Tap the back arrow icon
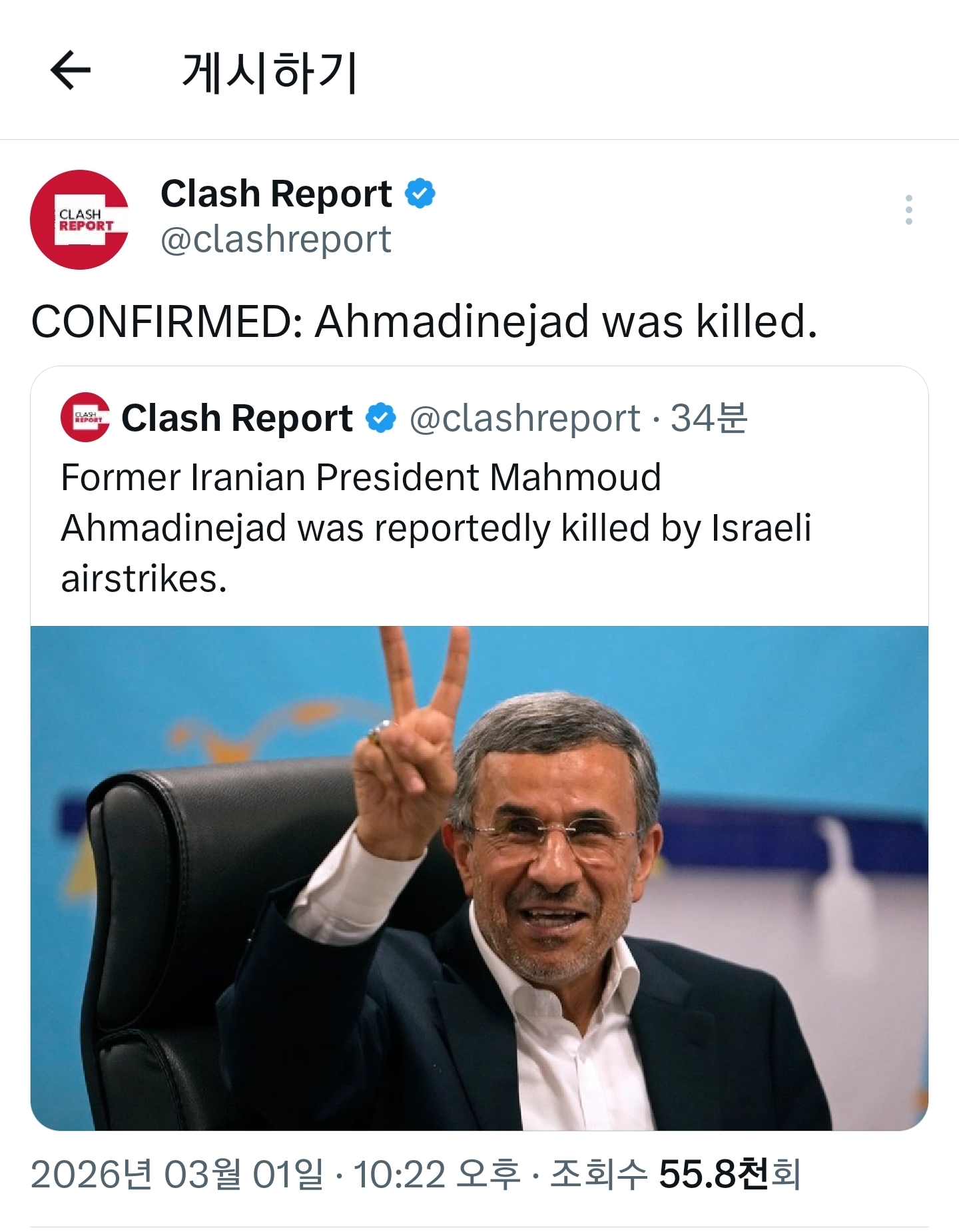The image size is (959, 1232). (x=71, y=70)
